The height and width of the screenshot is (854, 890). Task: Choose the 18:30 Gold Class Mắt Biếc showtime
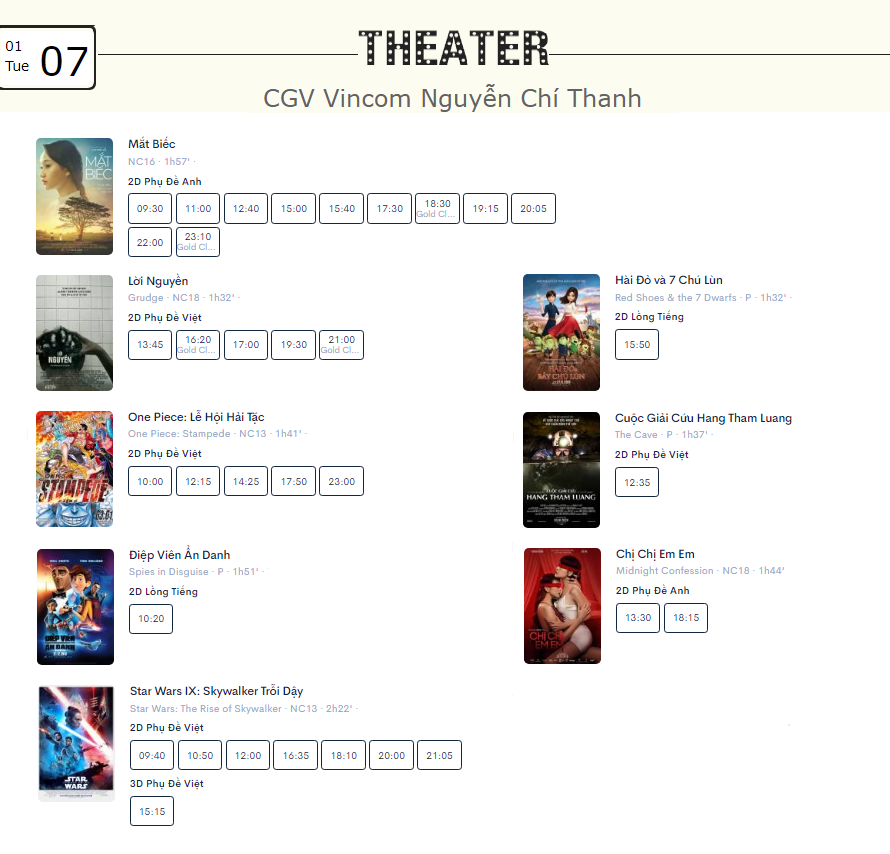438,208
